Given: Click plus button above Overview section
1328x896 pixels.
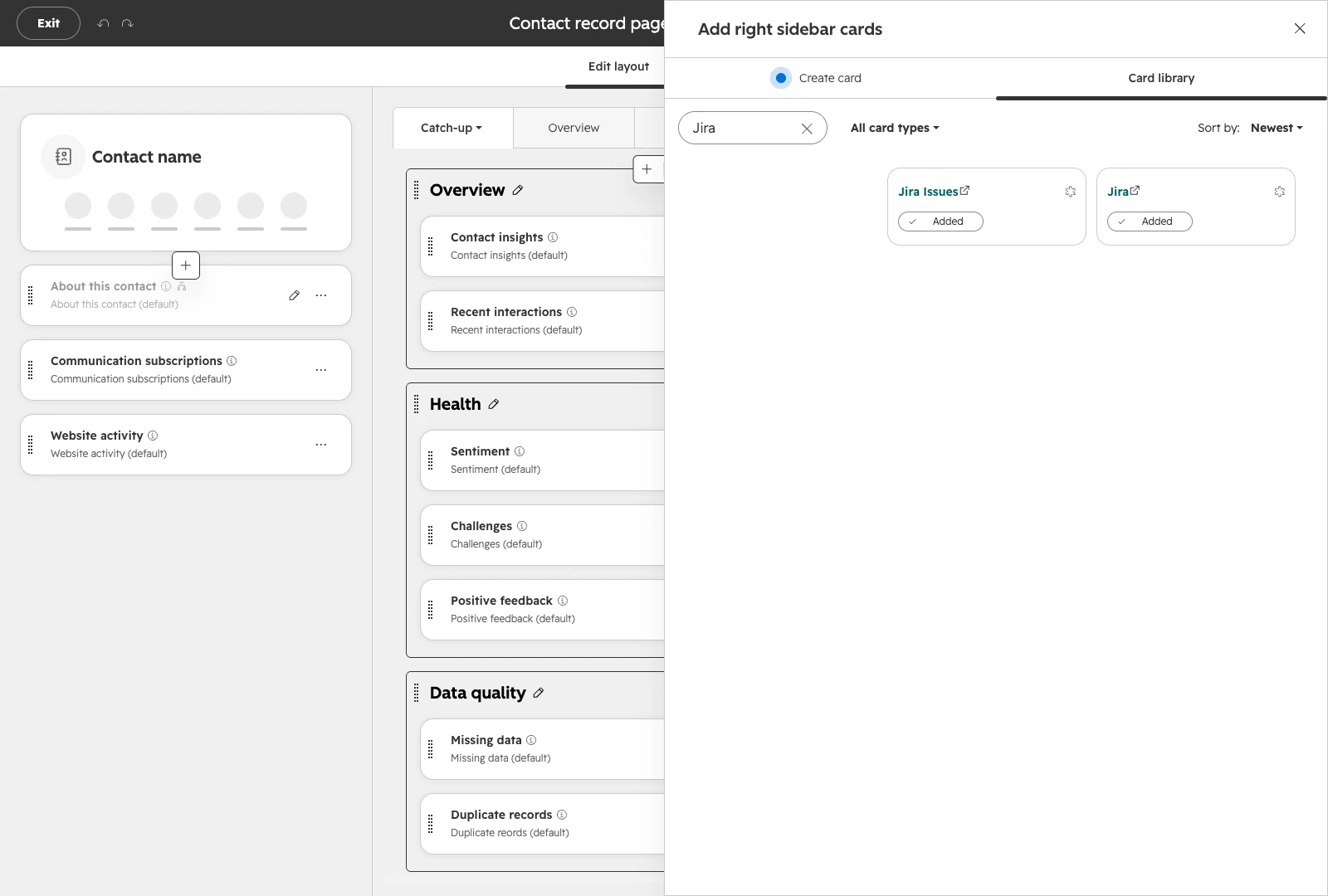Looking at the screenshot, I should click(647, 169).
